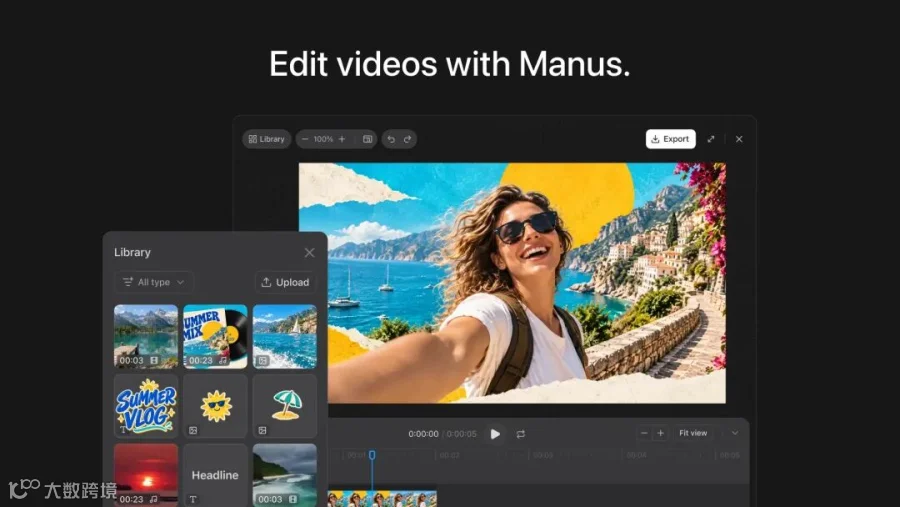This screenshot has height=507, width=900.
Task: Click the Fit view button
Action: [x=693, y=433]
